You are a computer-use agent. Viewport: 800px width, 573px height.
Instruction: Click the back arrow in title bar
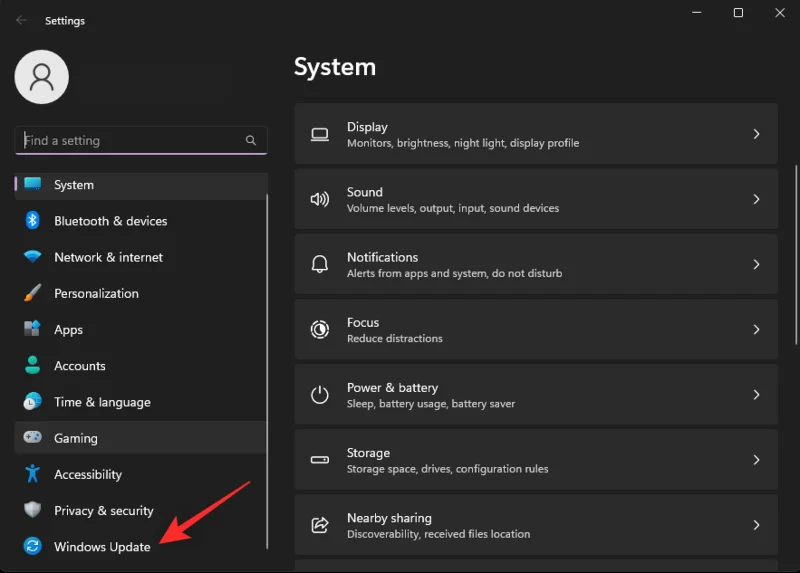[x=21, y=20]
